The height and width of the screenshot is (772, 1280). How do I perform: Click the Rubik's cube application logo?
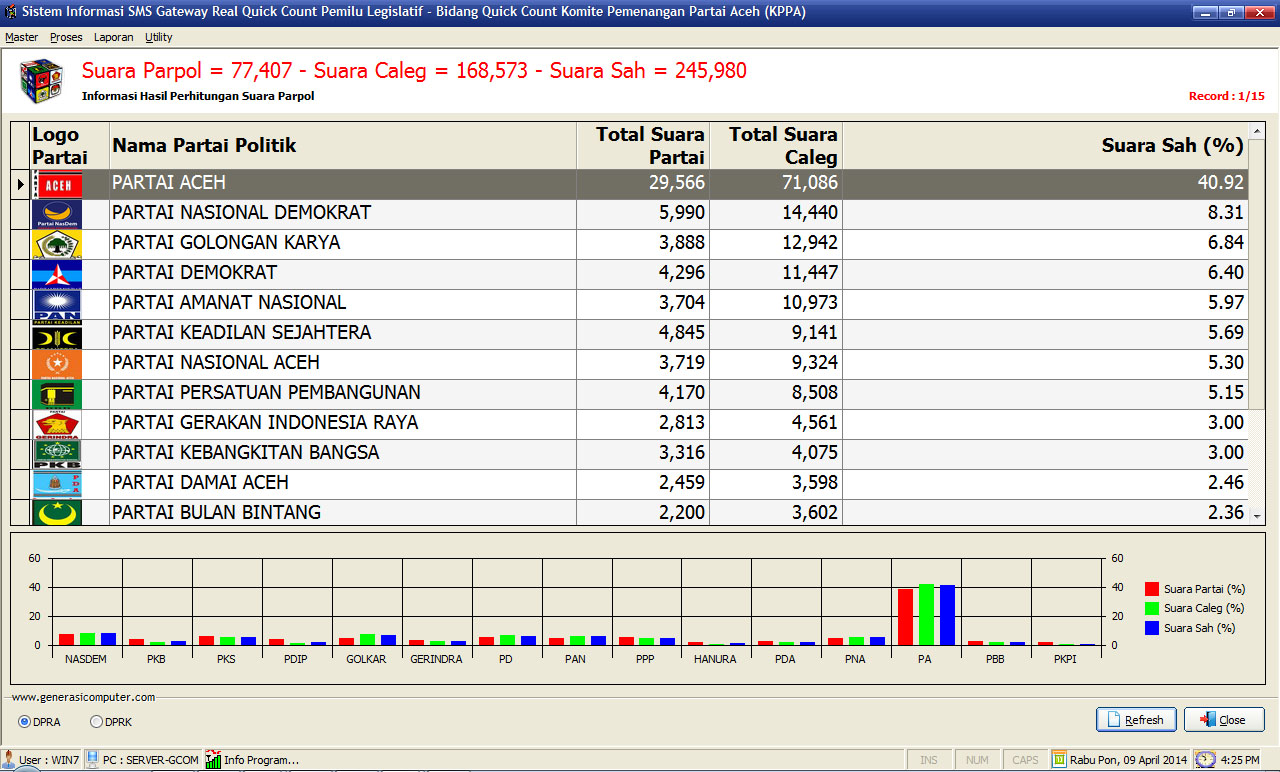coord(41,81)
